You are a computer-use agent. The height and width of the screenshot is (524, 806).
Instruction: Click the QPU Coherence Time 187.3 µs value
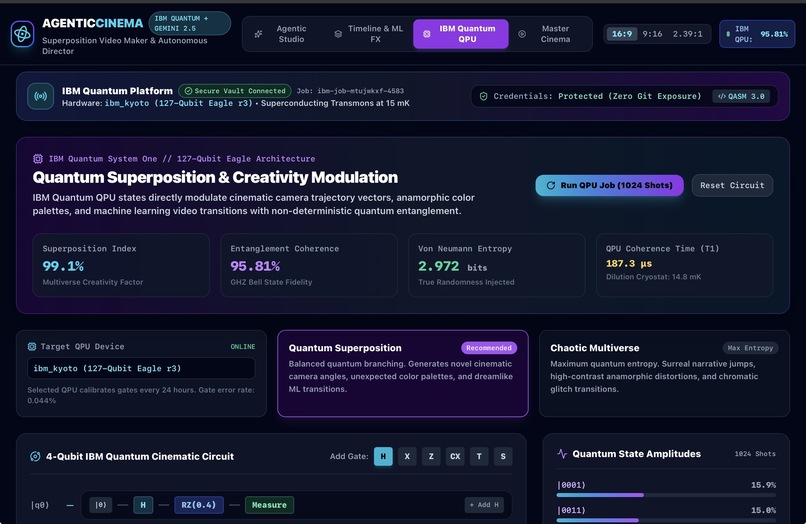click(x=629, y=263)
